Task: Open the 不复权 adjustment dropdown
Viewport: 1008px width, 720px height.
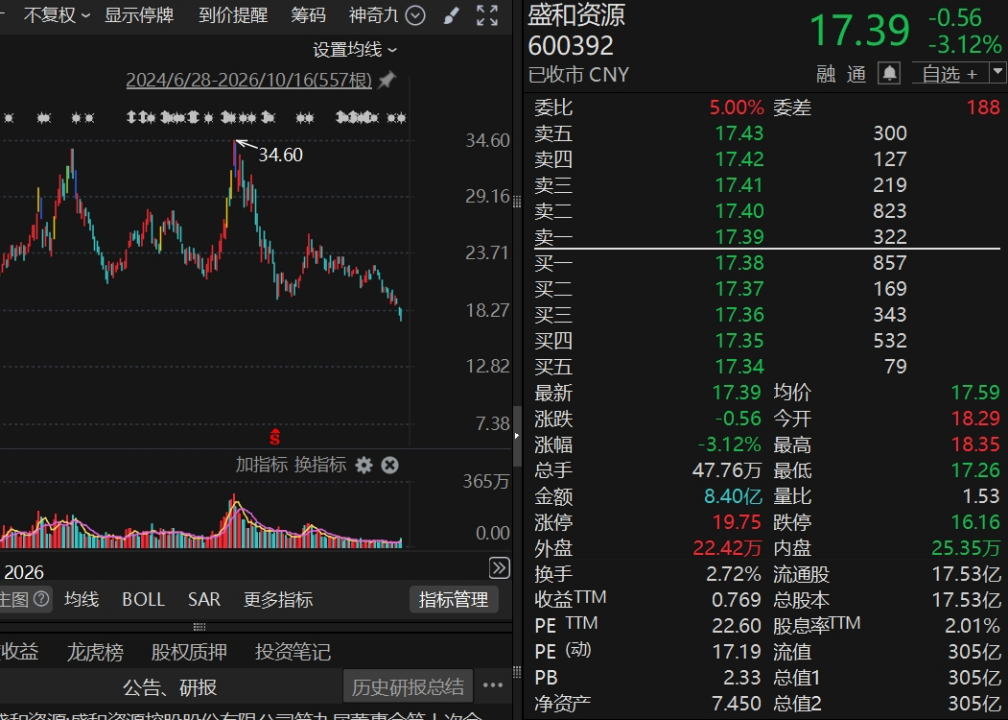Action: click(x=57, y=15)
